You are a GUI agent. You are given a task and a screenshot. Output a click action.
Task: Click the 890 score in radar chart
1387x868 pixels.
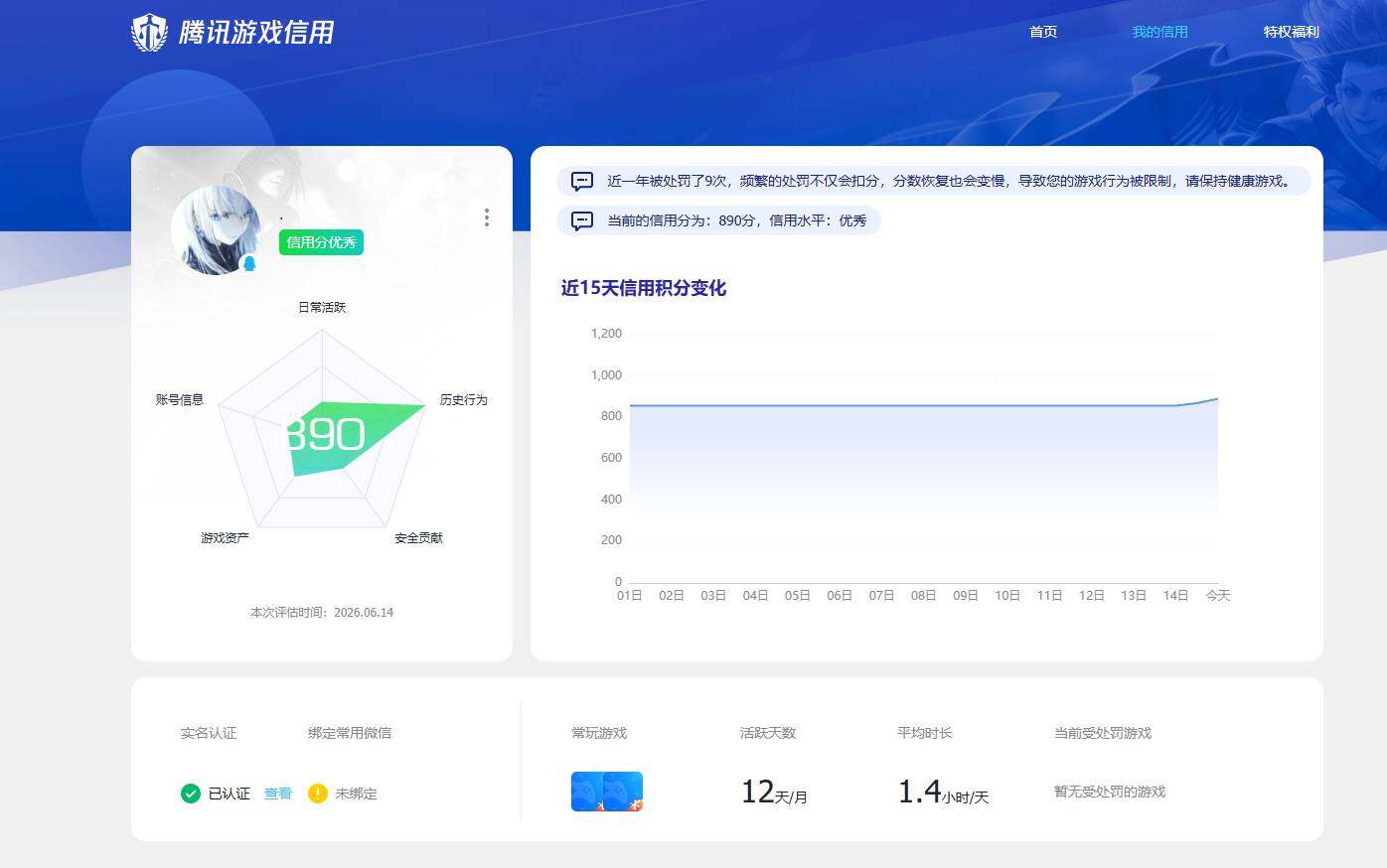327,435
